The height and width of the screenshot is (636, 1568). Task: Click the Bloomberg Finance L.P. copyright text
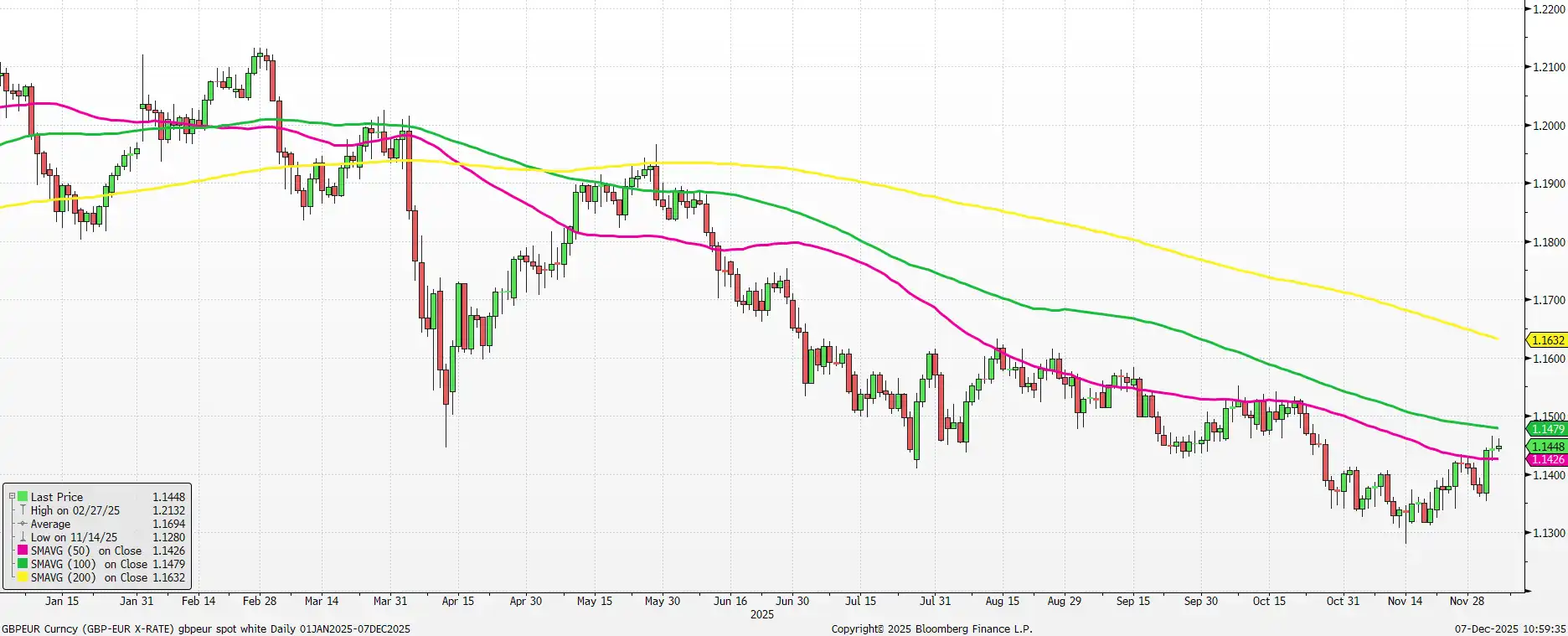pyautogui.click(x=932, y=628)
